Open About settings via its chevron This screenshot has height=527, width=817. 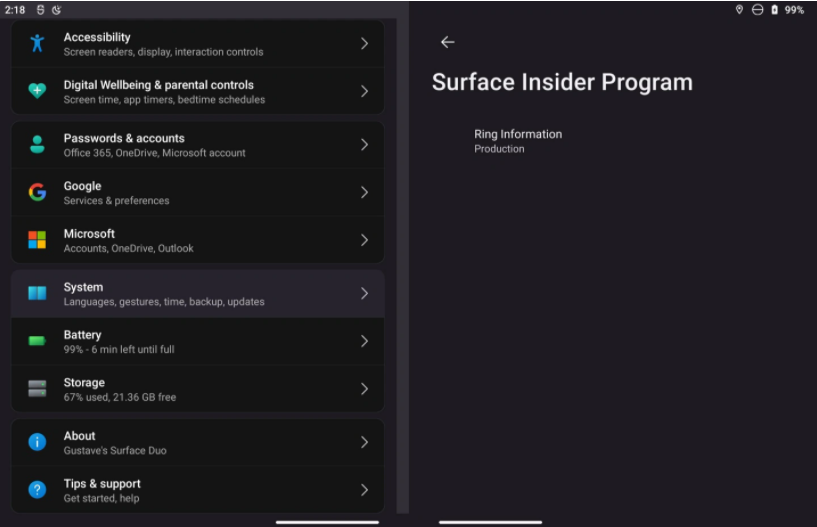coord(364,442)
